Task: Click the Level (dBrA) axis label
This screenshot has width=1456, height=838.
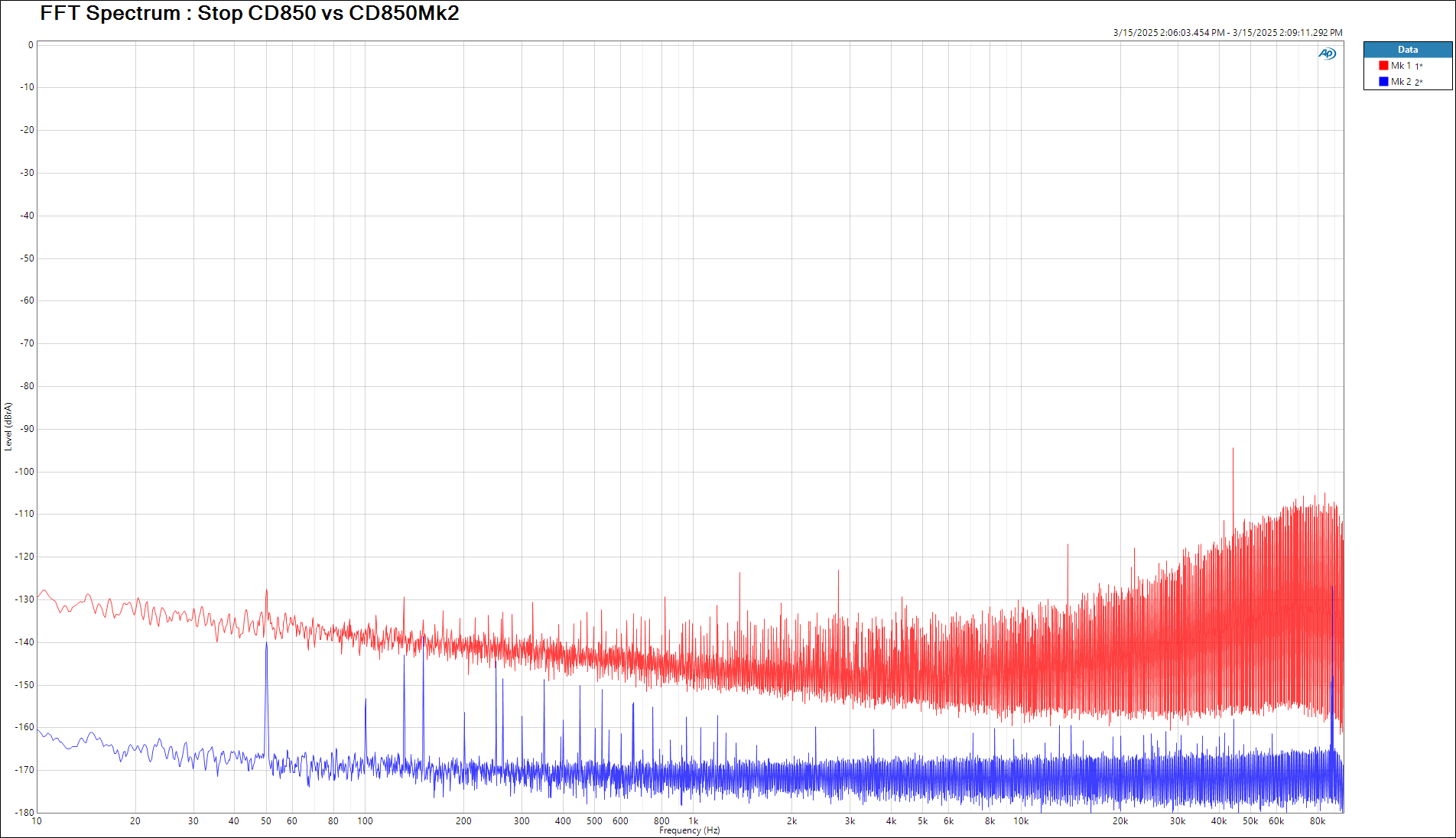Action: 8,427
